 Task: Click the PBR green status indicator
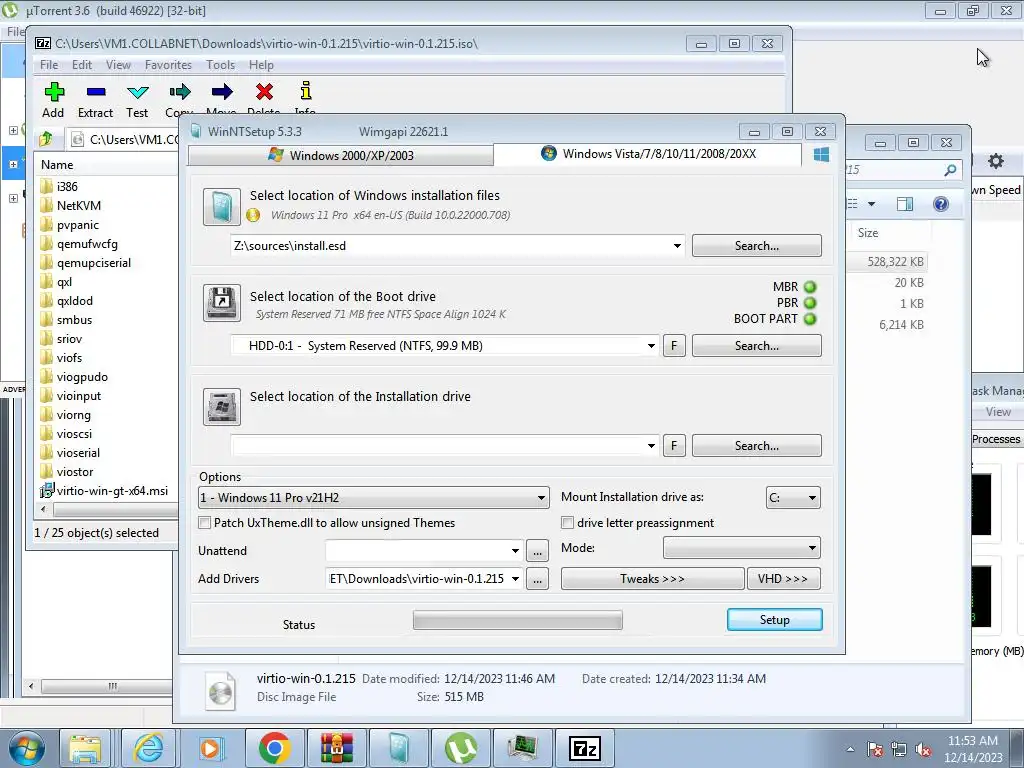(810, 303)
